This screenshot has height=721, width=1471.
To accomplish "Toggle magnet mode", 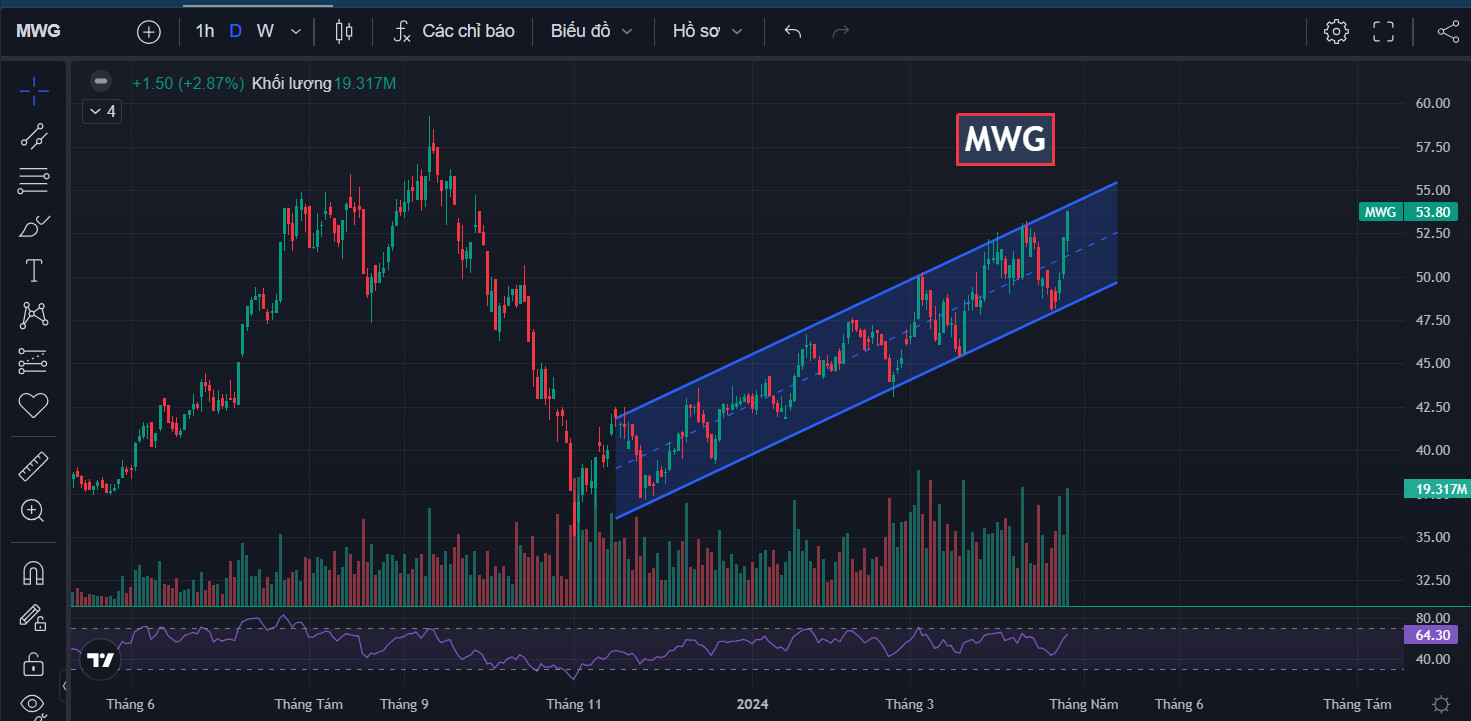I will coord(34,573).
